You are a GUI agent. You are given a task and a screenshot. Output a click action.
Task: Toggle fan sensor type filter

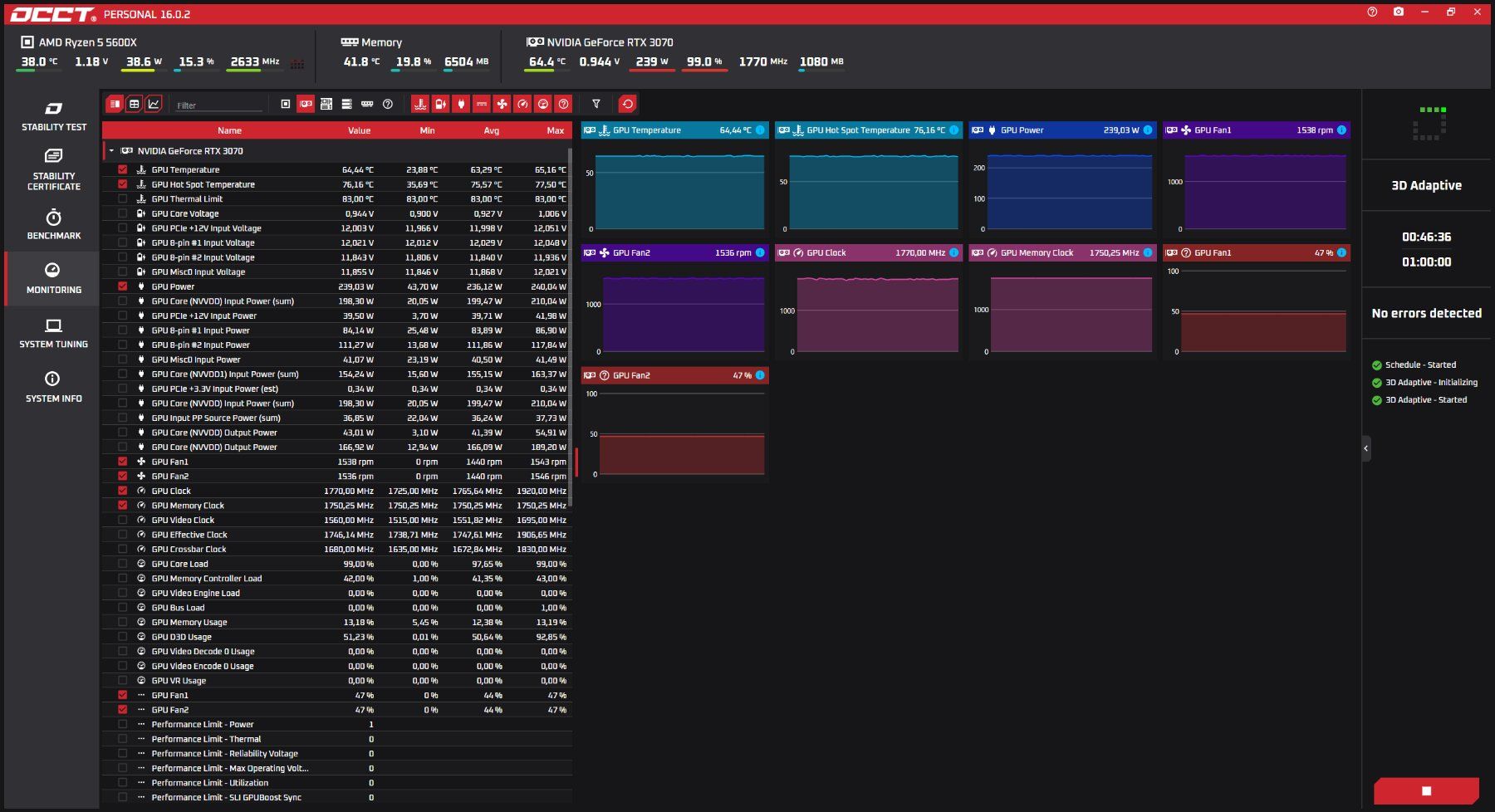pyautogui.click(x=502, y=104)
